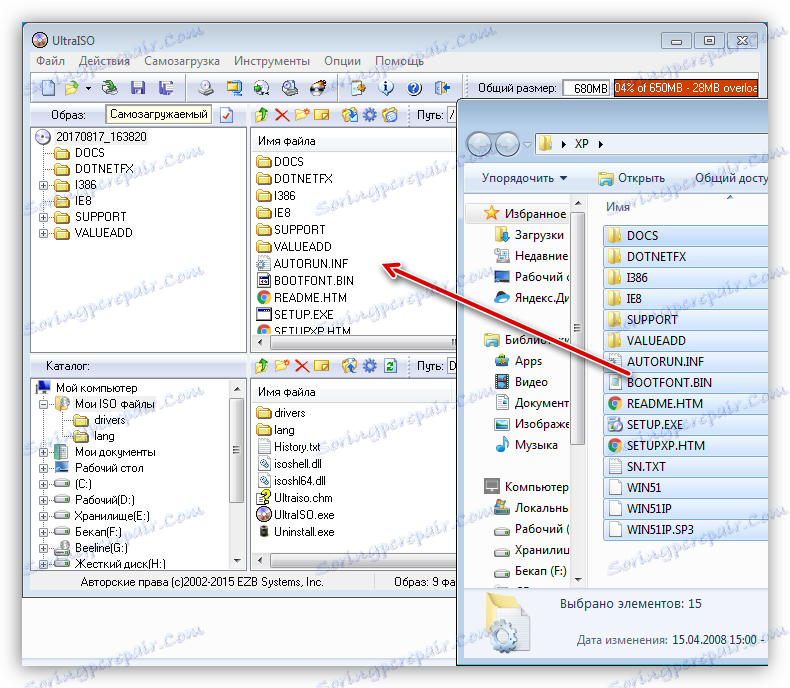Click the Make CD/DVD image drive icon

[206, 88]
